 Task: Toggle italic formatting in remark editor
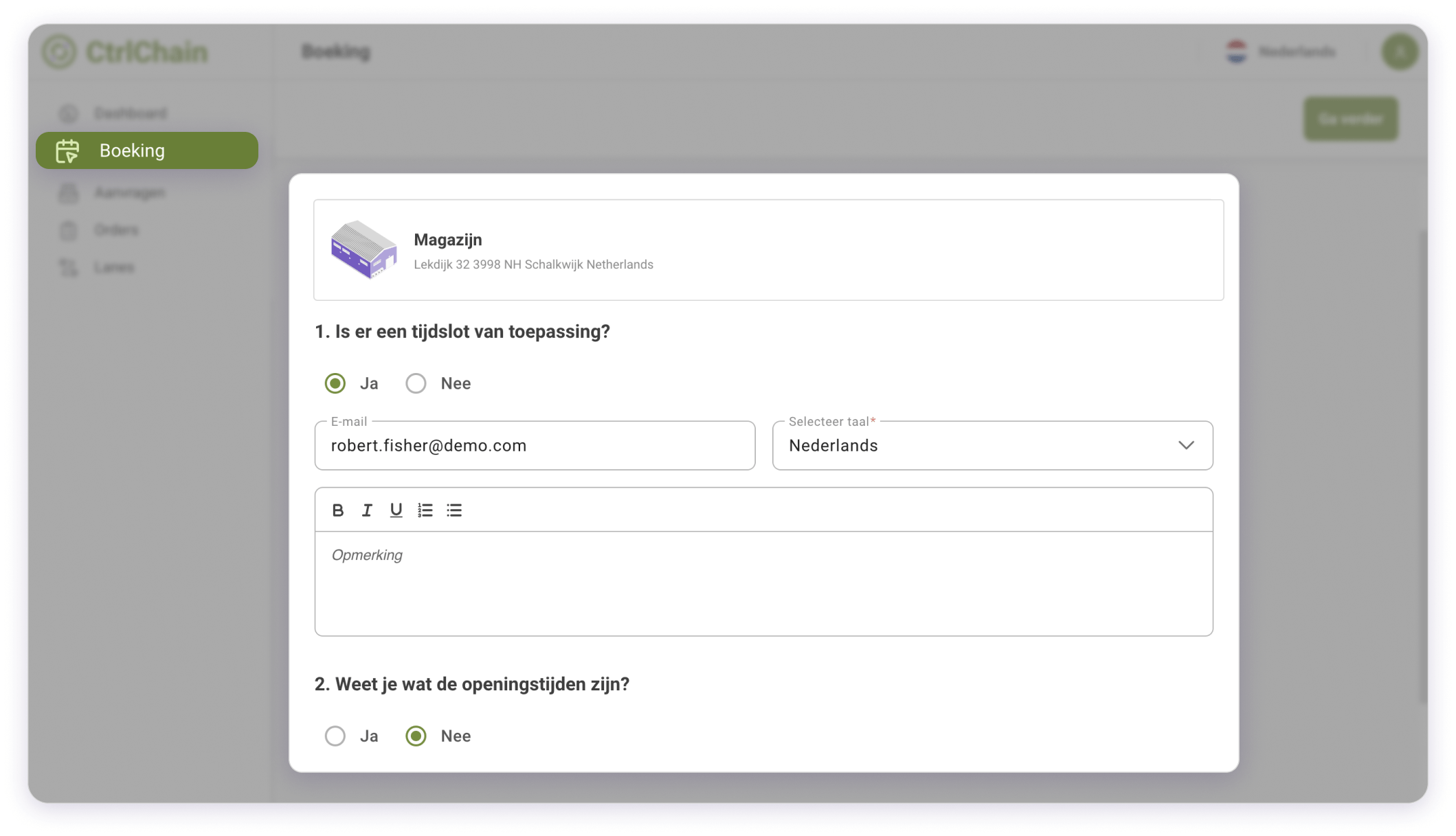[367, 510]
